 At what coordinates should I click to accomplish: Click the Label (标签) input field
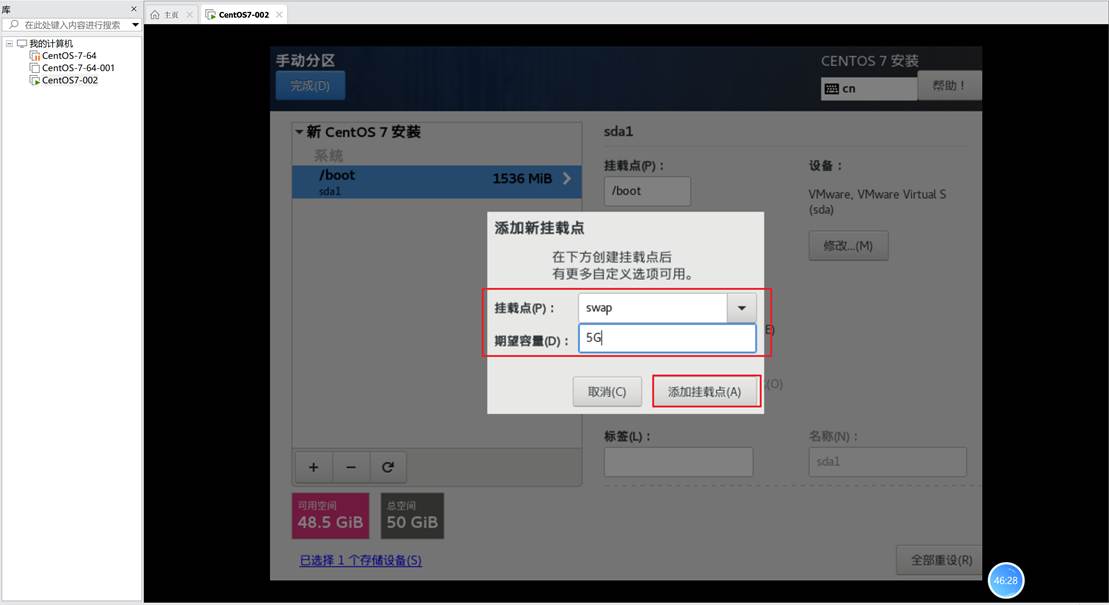click(678, 461)
